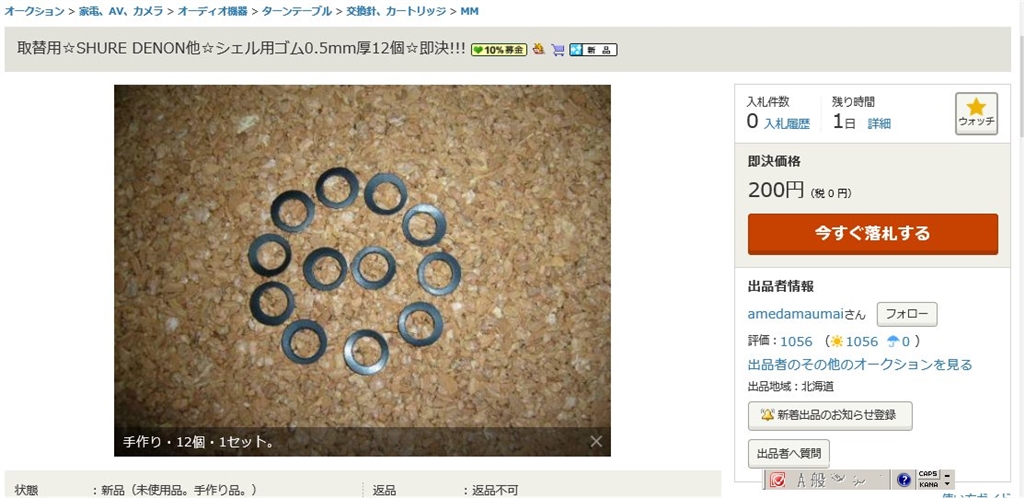Click the shopping cart icon in title
Image resolution: width=1024 pixels, height=498 pixels.
pos(558,50)
